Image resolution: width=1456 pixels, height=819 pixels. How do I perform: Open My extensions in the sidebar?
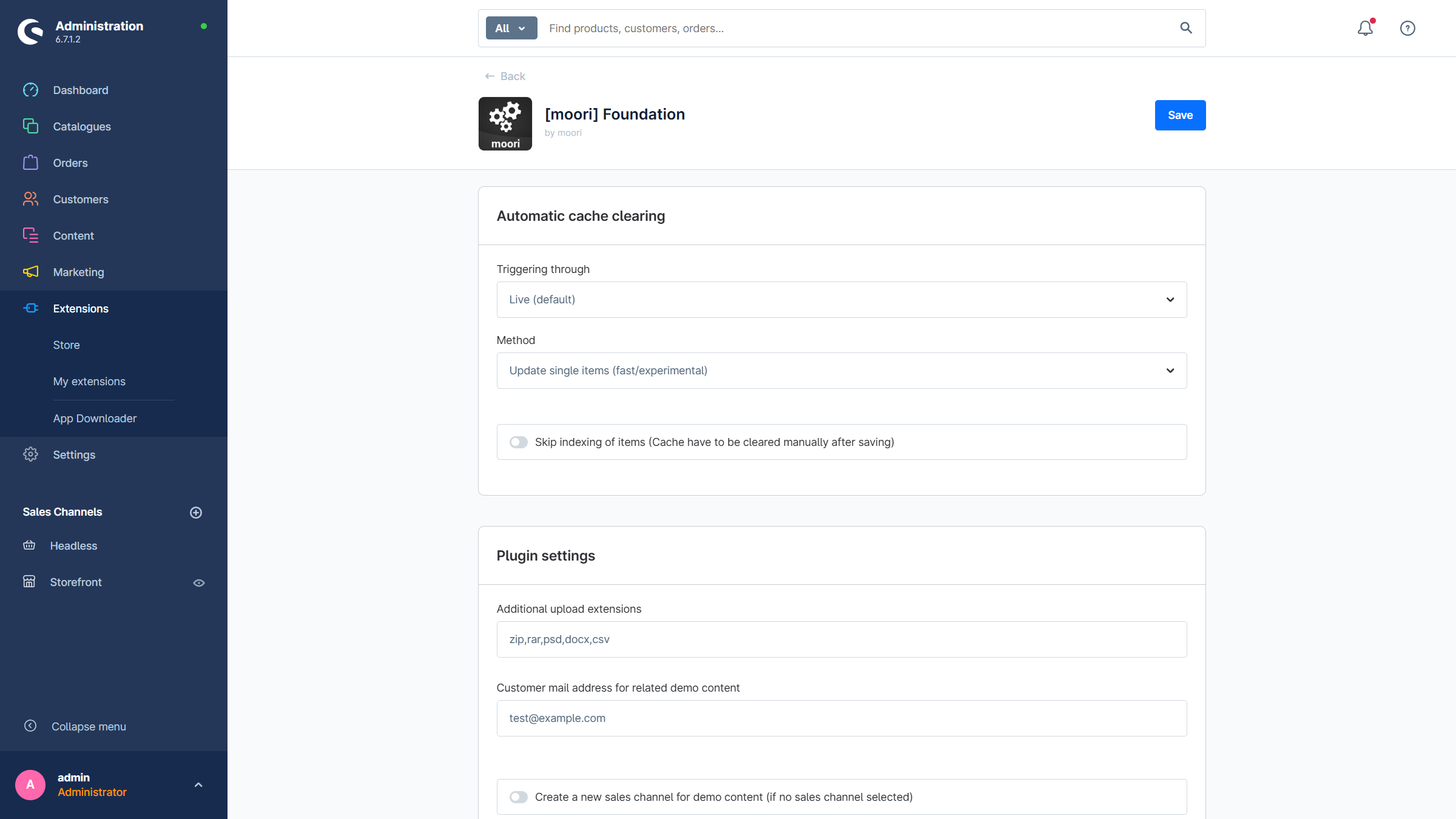click(89, 382)
